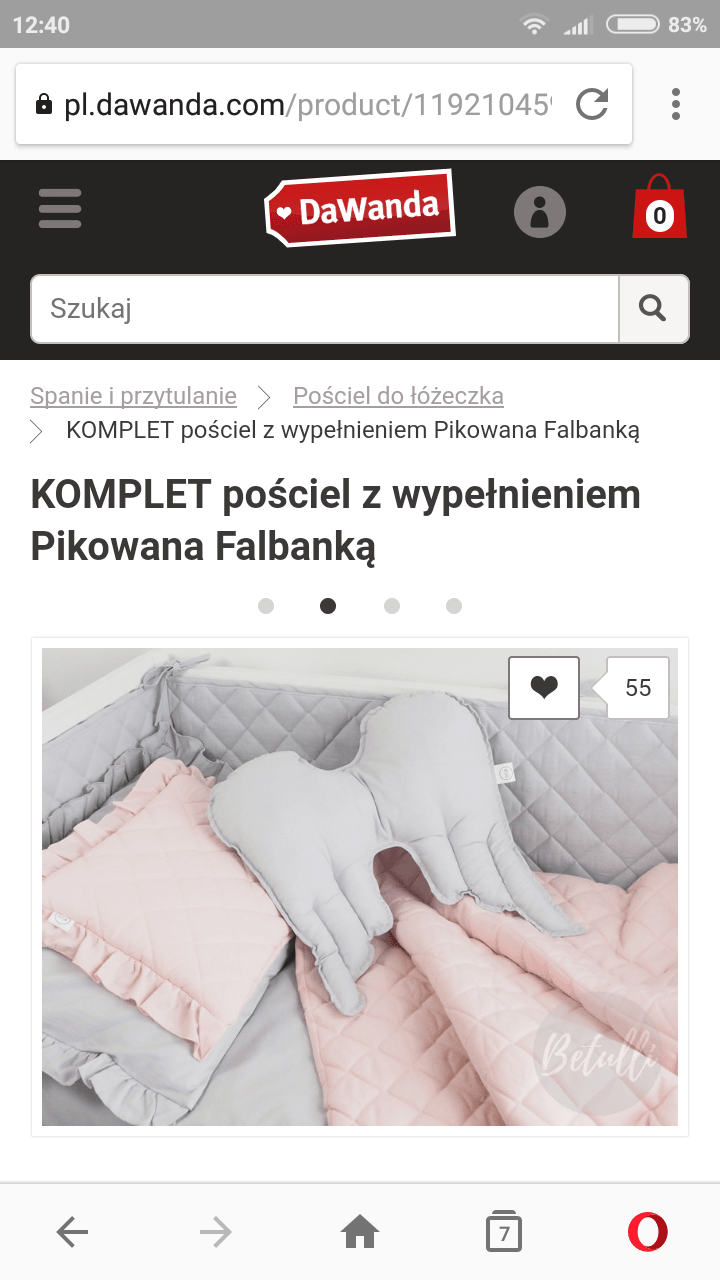Select the fourth image carousel dot
Screen dimensions: 720x1280
(x=454, y=606)
